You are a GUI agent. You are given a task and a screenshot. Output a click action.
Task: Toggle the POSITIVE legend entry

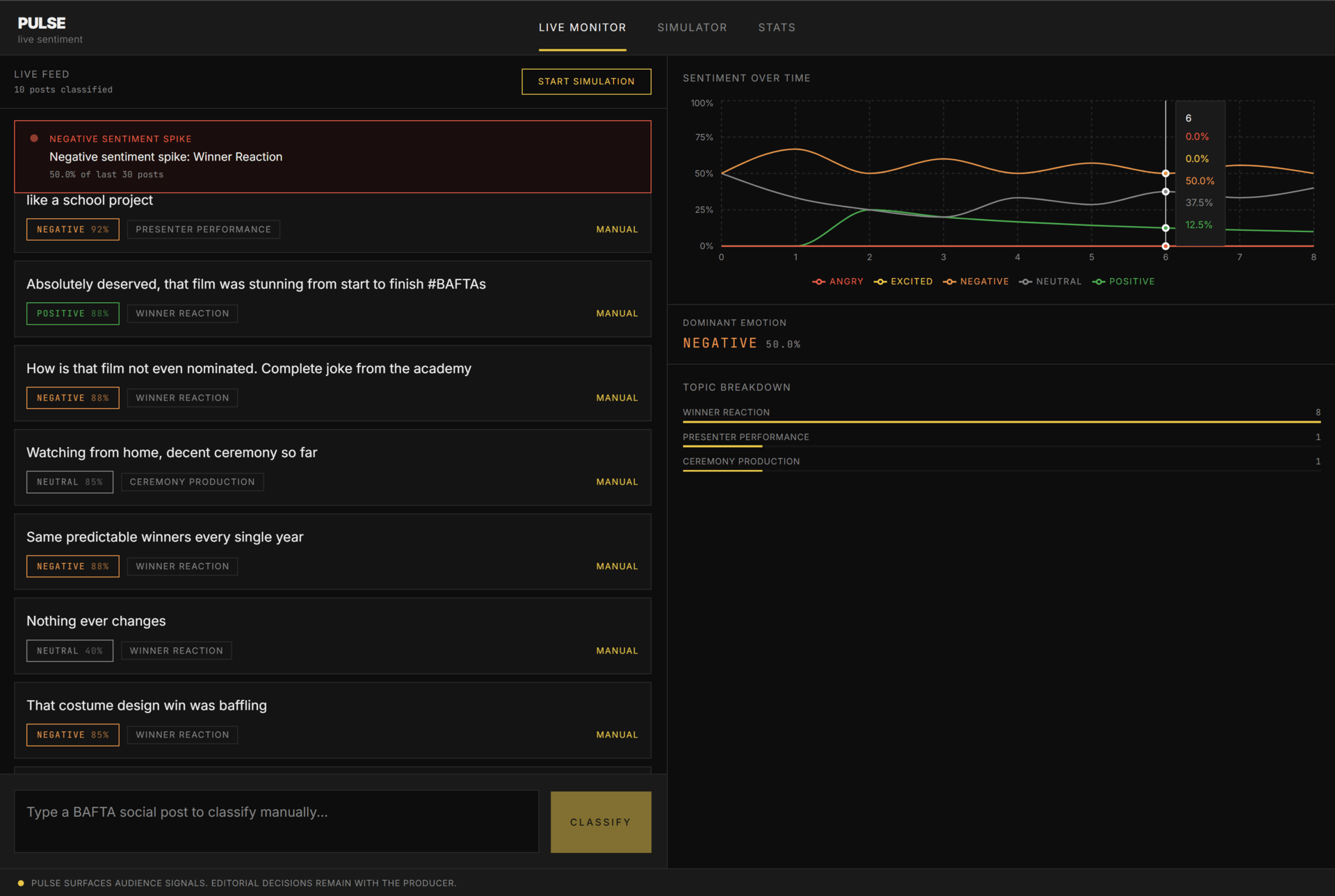click(1124, 282)
